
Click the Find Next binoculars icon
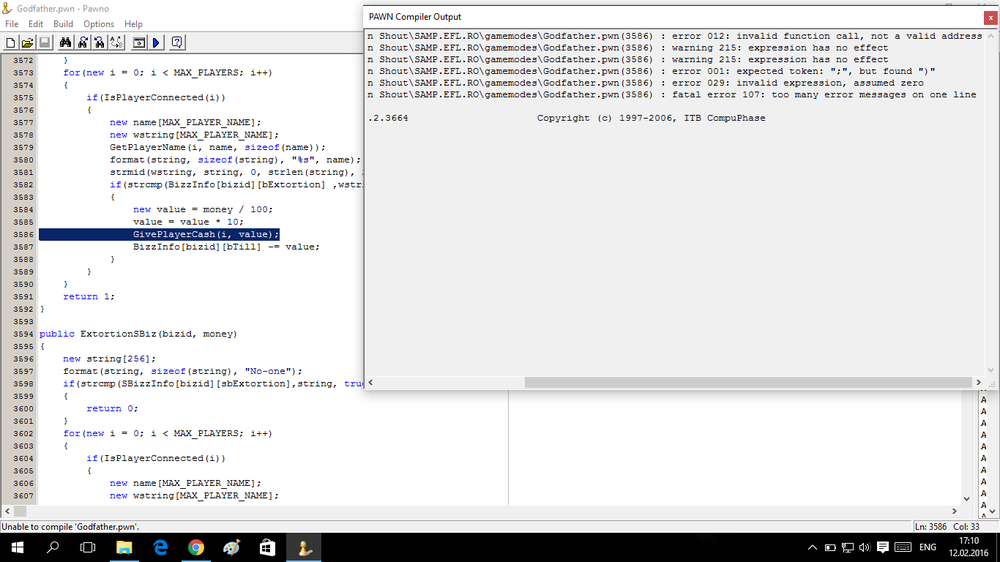click(x=82, y=43)
